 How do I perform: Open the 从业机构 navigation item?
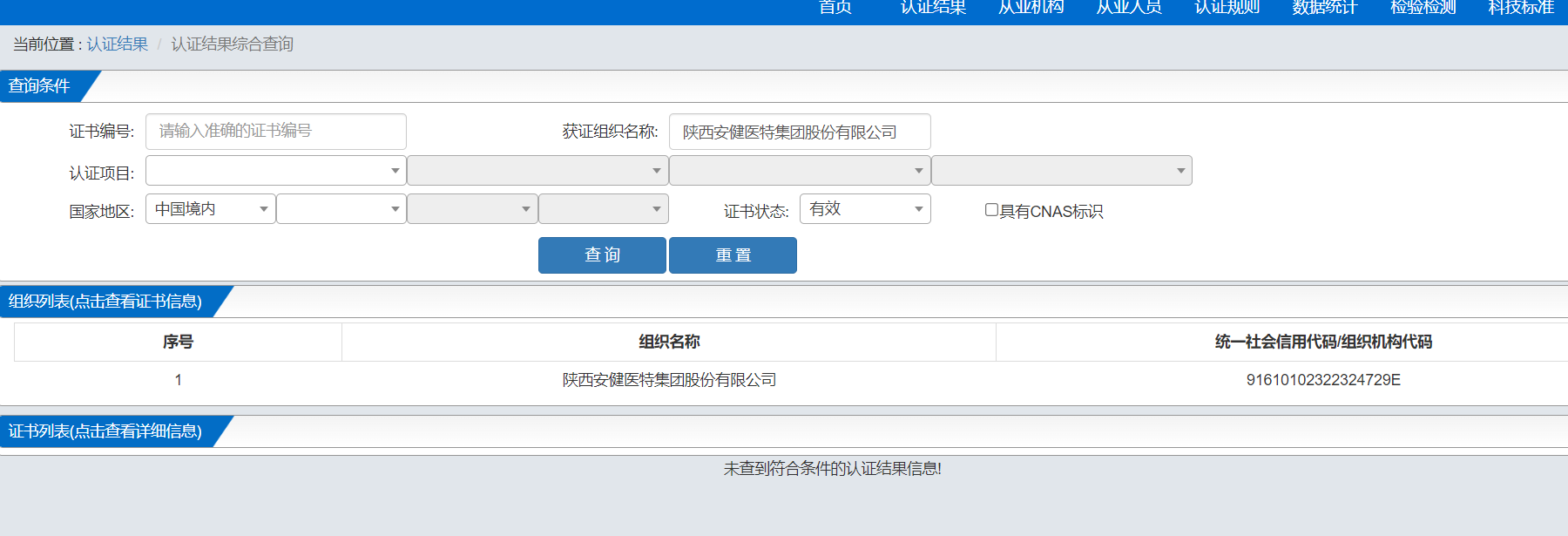(1031, 8)
